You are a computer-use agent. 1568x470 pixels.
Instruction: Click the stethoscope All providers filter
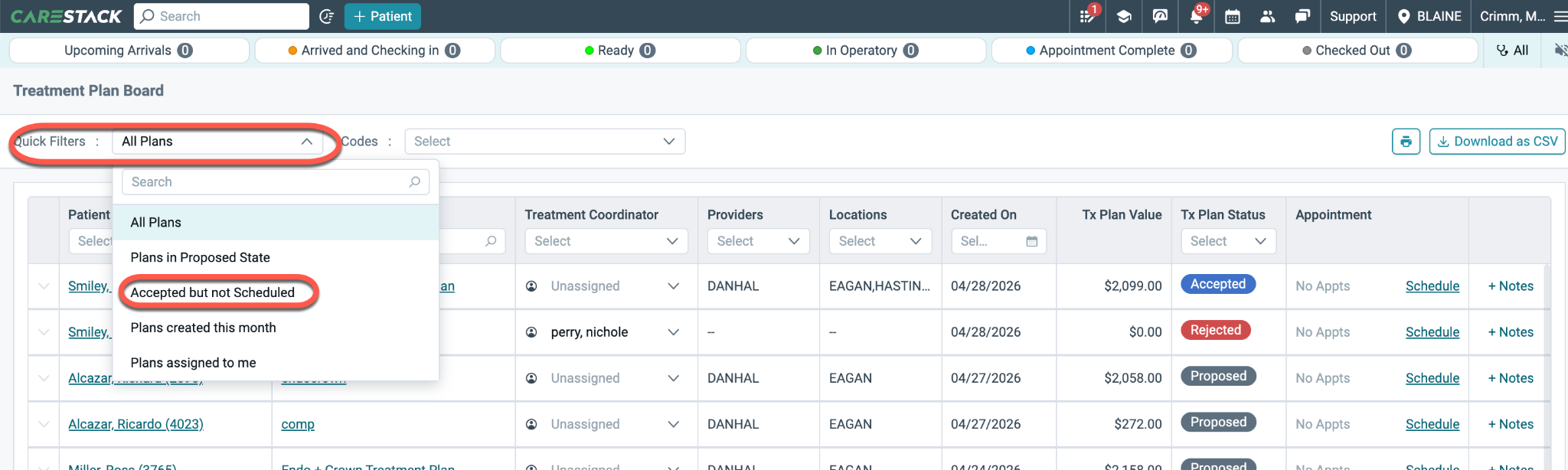tap(1512, 51)
